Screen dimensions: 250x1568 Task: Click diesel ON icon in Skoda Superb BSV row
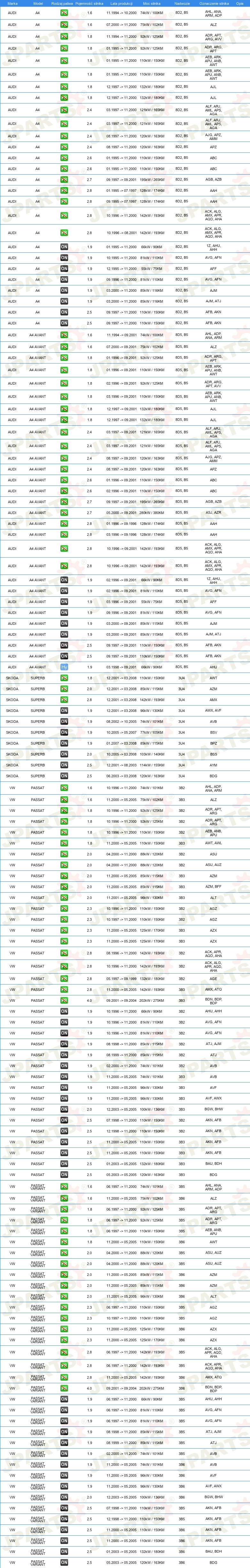tap(64, 733)
